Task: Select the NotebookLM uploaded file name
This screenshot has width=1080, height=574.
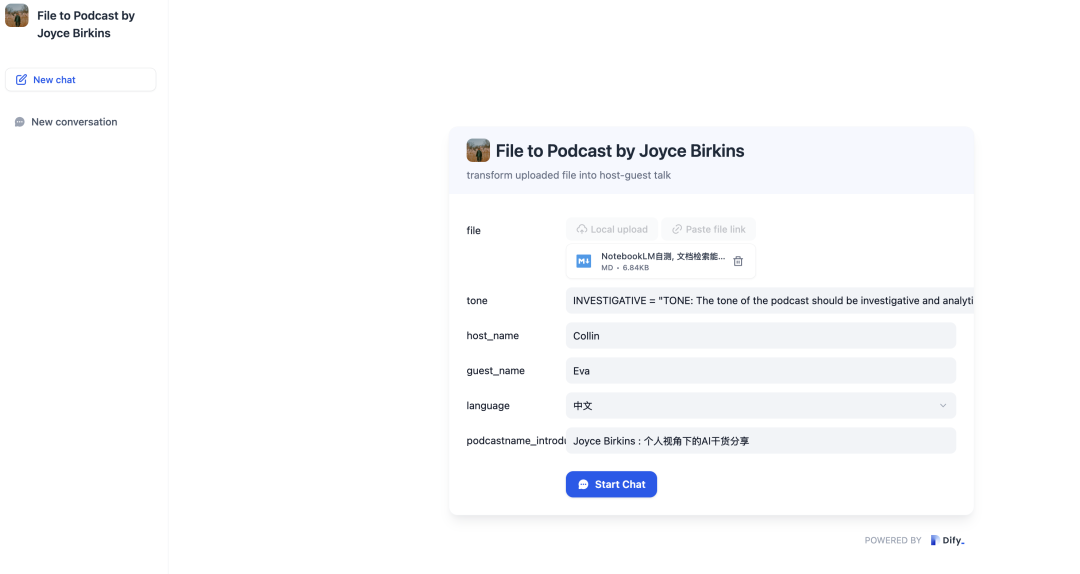Action: tap(663, 256)
